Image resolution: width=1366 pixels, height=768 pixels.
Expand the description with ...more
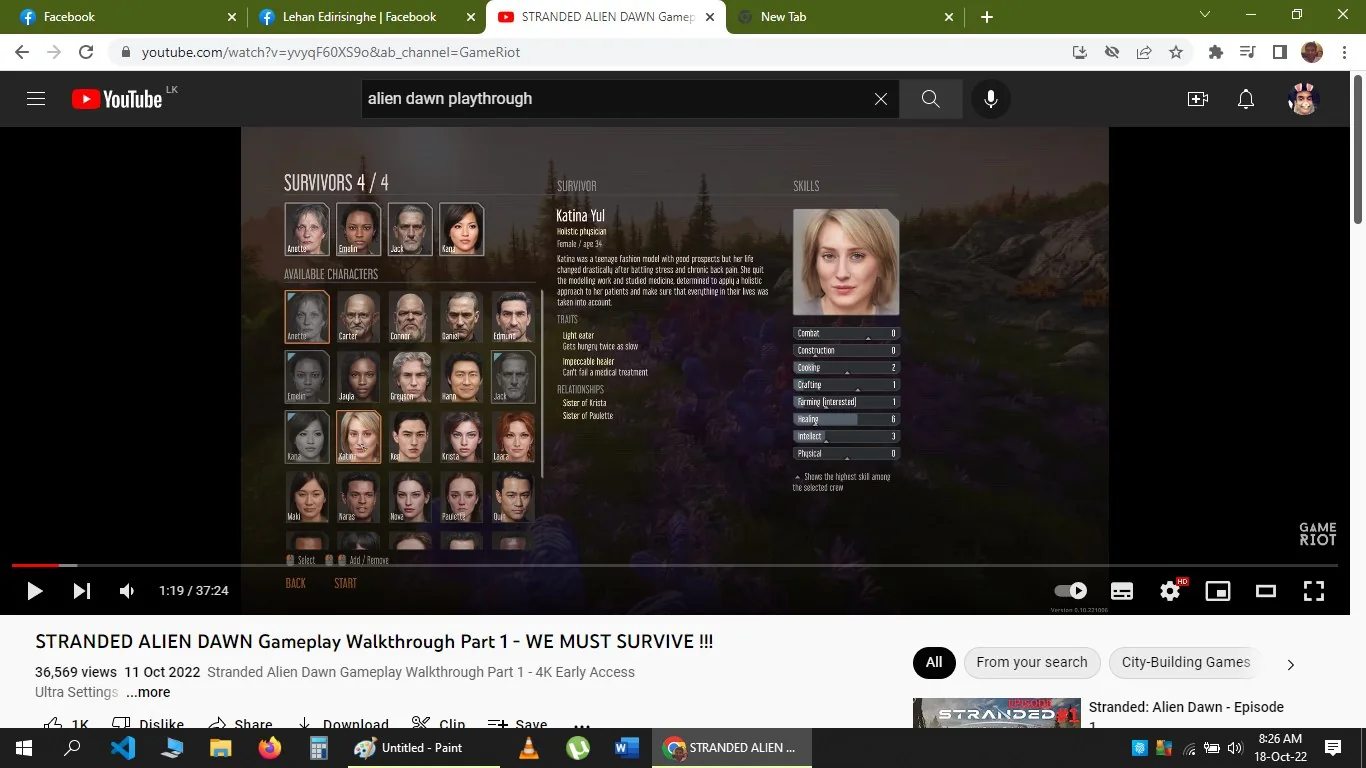coord(148,692)
